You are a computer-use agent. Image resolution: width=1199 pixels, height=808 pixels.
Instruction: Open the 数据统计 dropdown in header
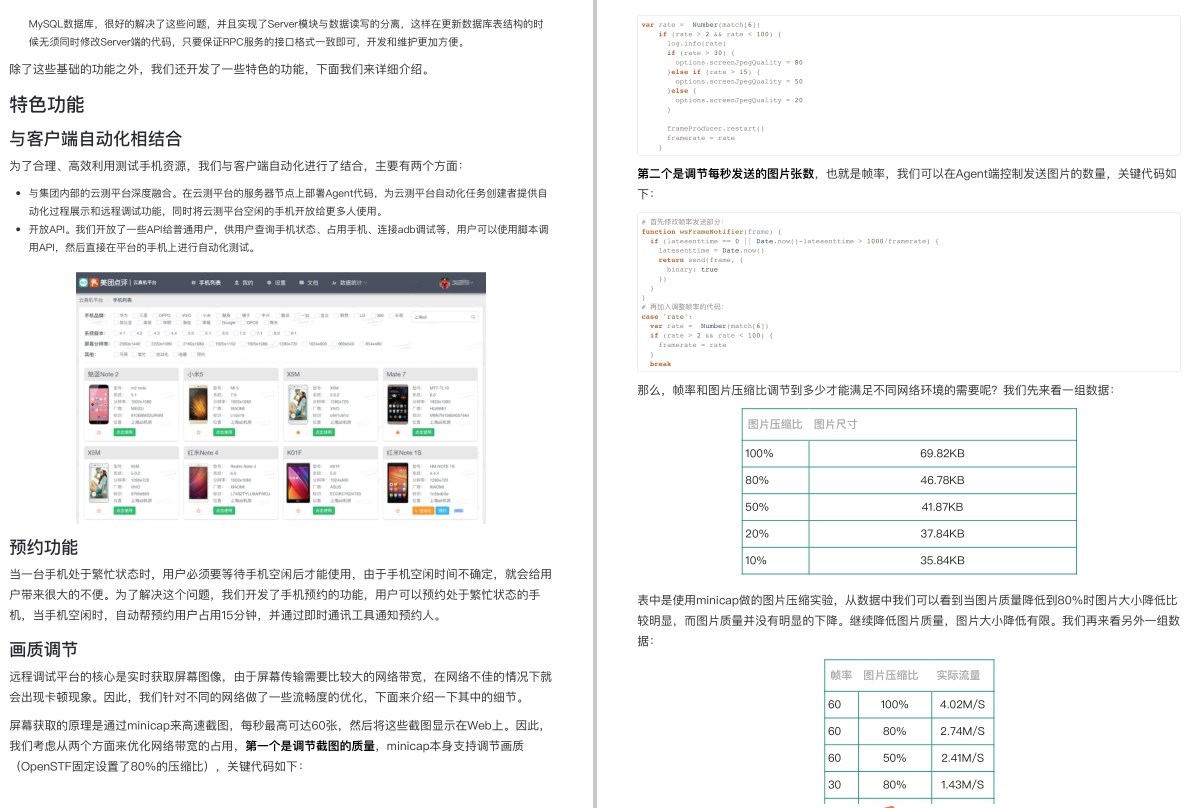(349, 283)
